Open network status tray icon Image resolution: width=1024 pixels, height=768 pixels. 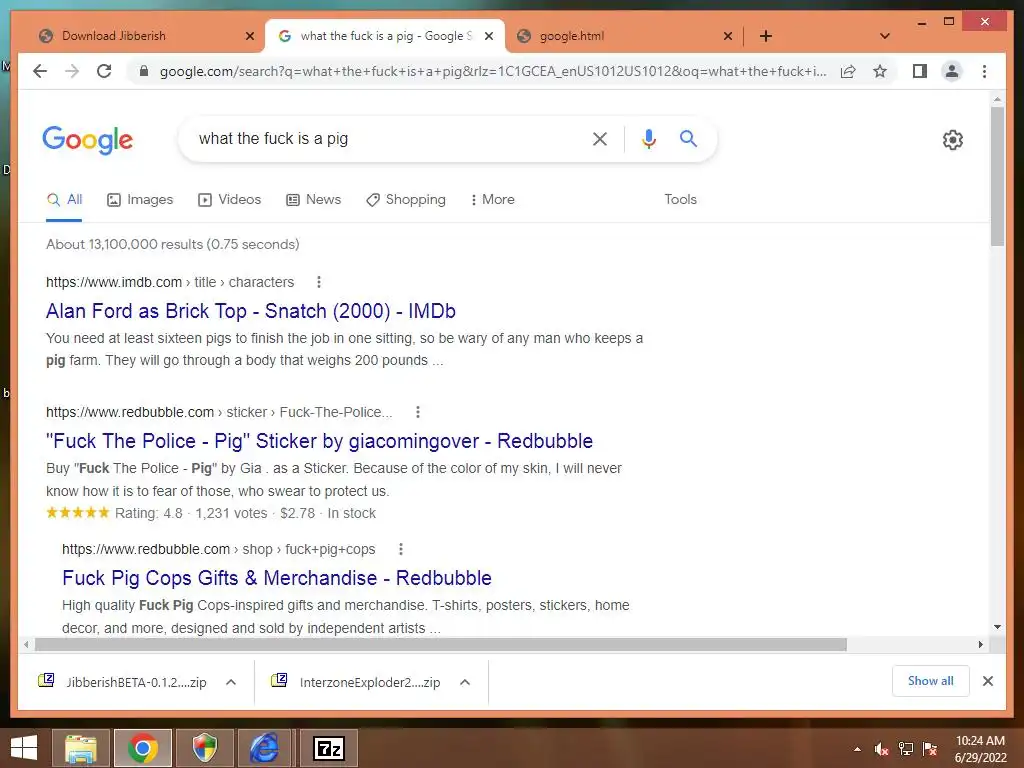tap(906, 749)
